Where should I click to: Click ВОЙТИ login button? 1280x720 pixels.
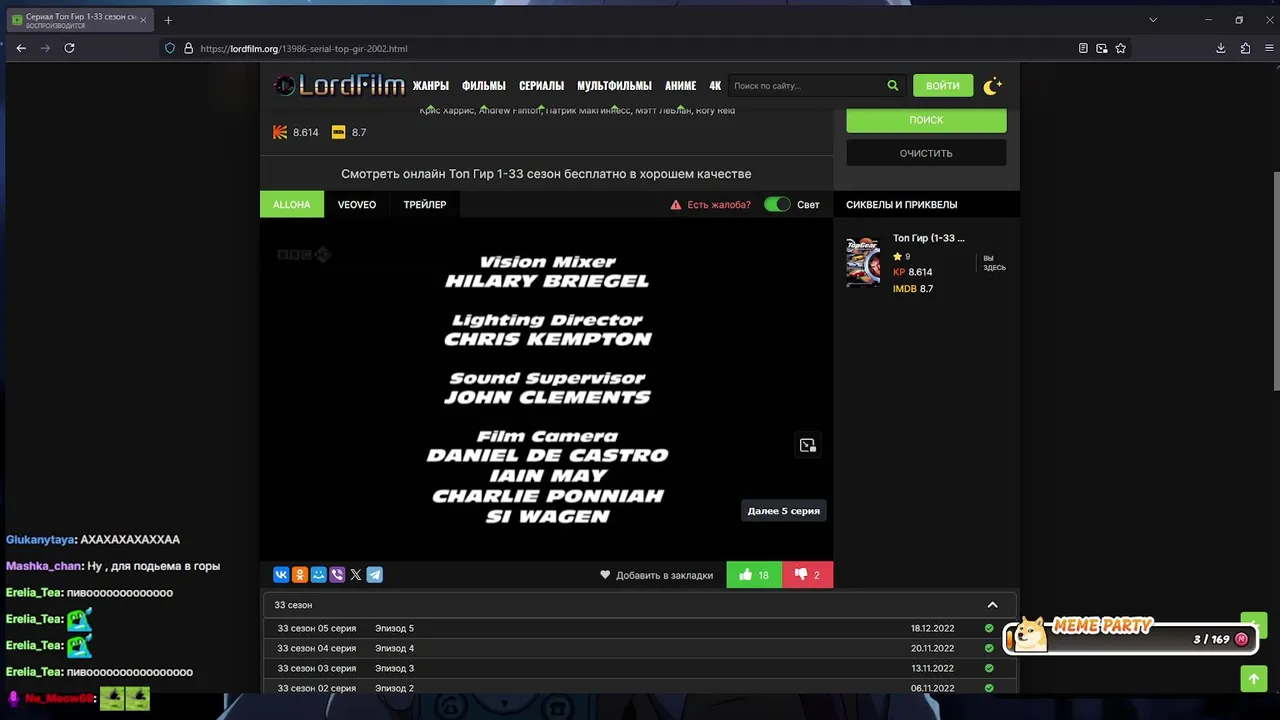coord(943,86)
